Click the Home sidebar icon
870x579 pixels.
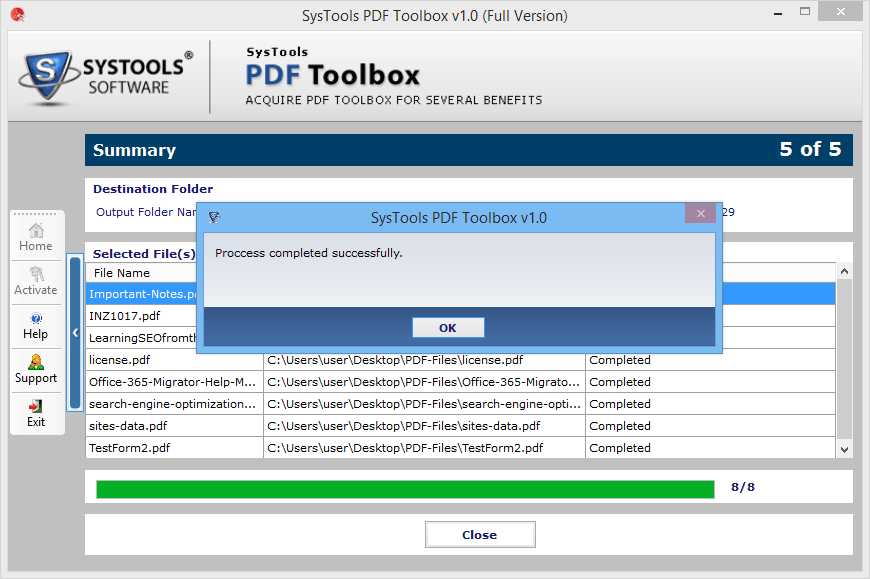tap(36, 237)
